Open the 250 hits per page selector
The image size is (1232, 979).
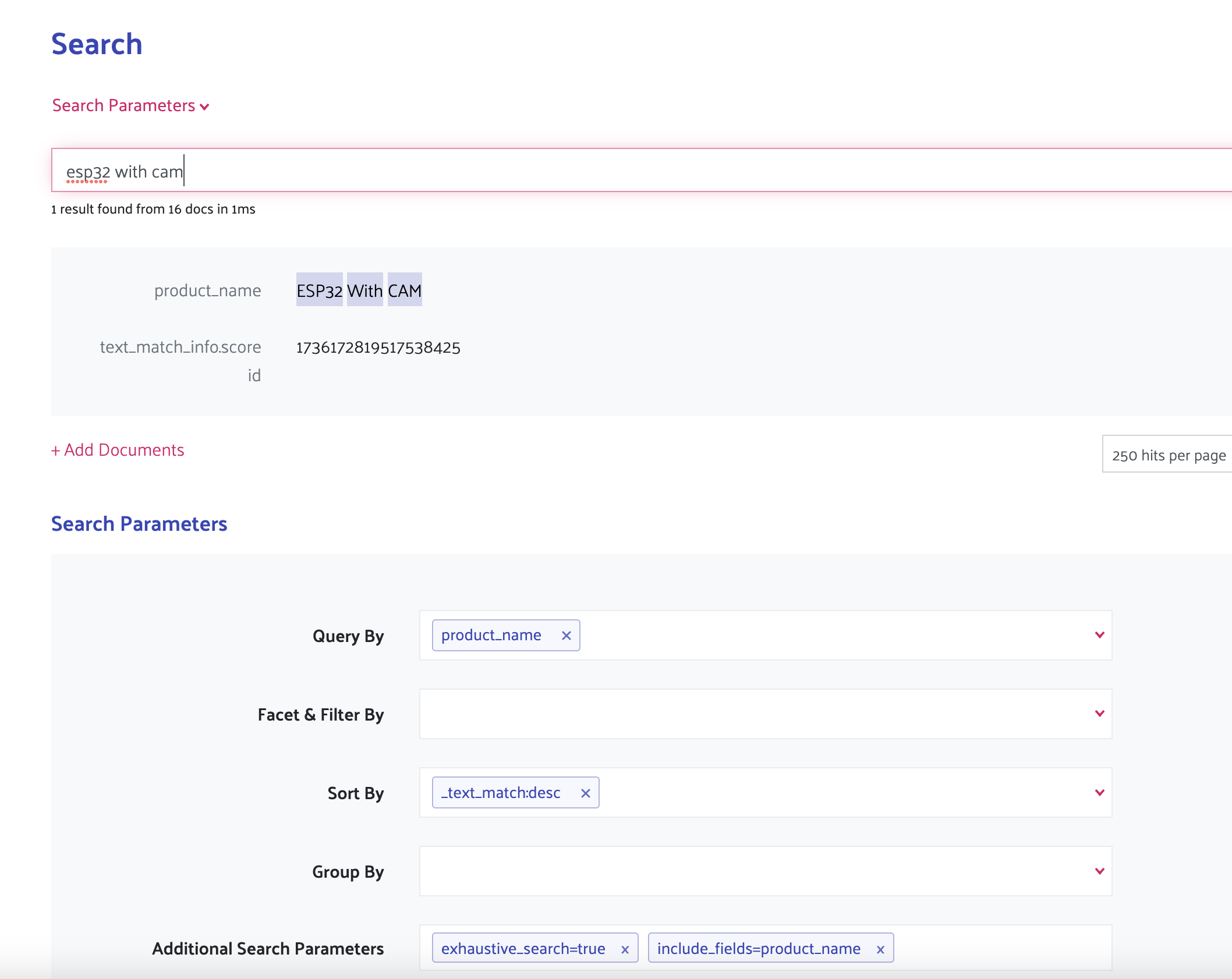[1167, 455]
